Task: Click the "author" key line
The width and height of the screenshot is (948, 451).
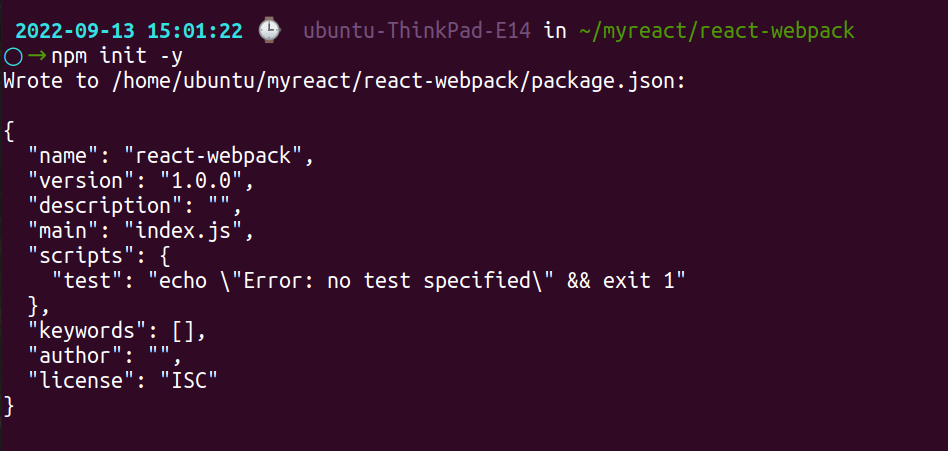Action: coord(105,356)
